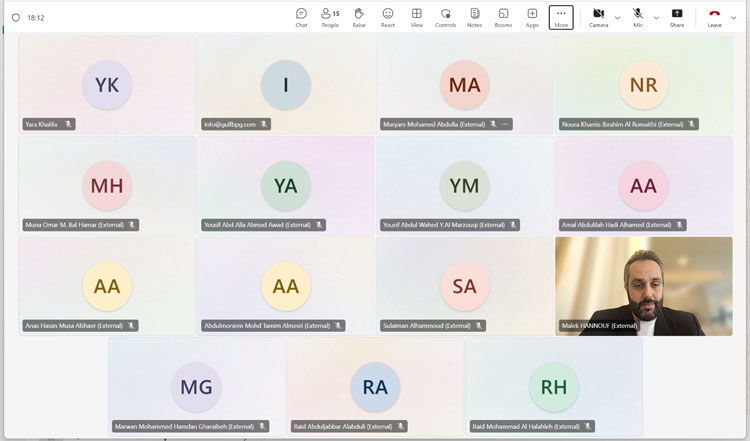Open the meeting Controls button
The image size is (750, 441).
[x=445, y=17]
